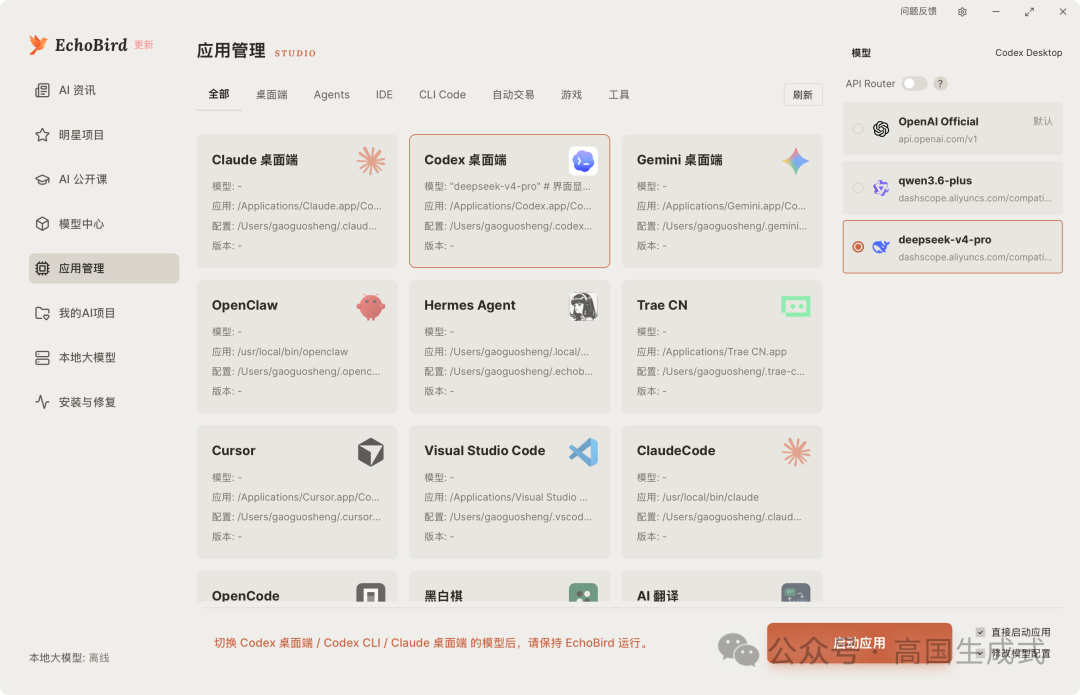Select the Claude 桌面端 card title
Image resolution: width=1080 pixels, height=695 pixels.
pyautogui.click(x=255, y=160)
